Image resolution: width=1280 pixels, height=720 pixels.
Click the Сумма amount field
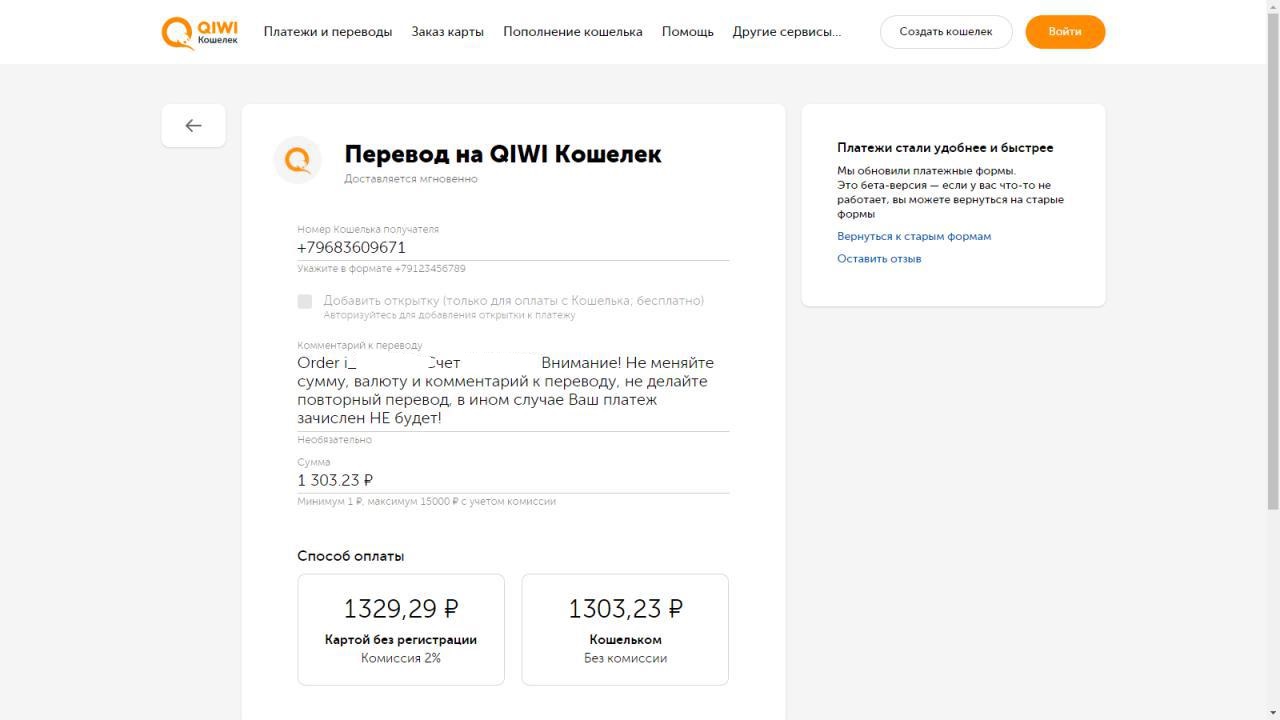click(513, 480)
